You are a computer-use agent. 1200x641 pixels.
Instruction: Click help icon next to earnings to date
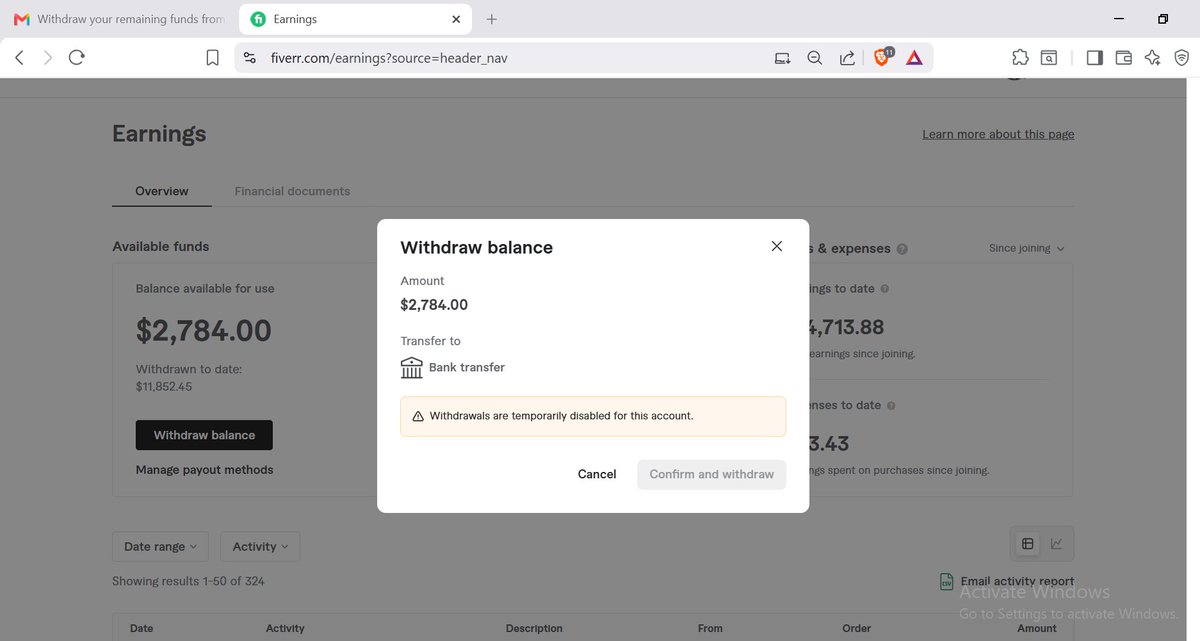[884, 289]
